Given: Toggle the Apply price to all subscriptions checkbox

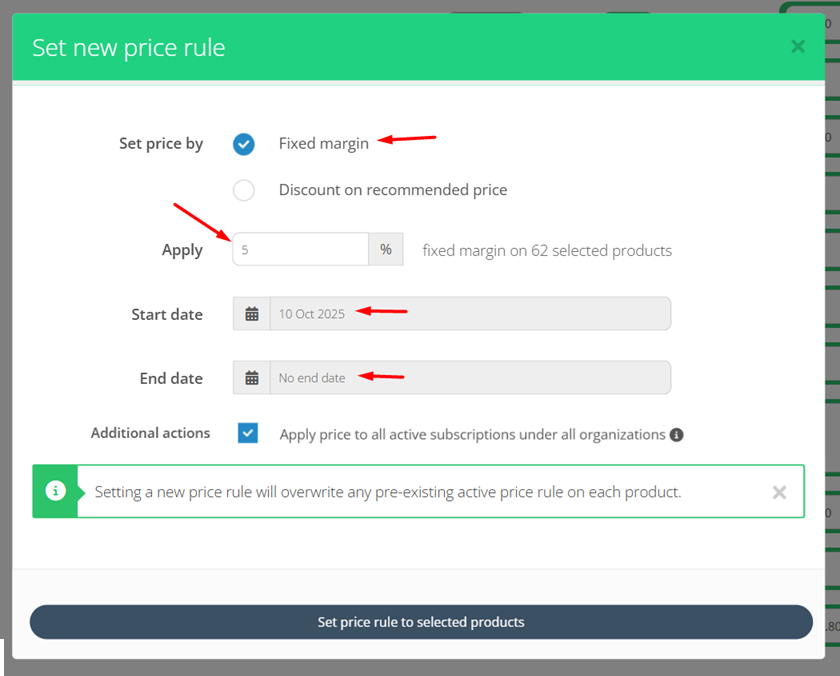Looking at the screenshot, I should (248, 433).
